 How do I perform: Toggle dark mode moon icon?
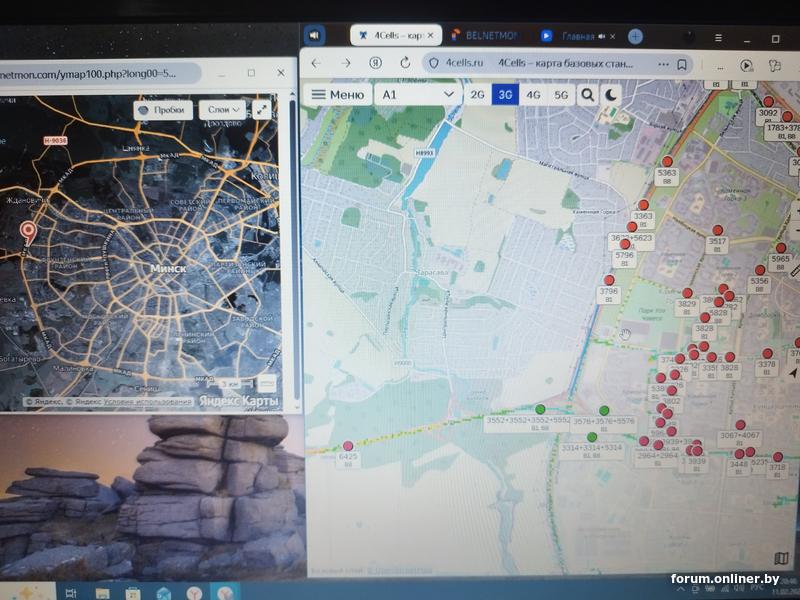pyautogui.click(x=611, y=95)
